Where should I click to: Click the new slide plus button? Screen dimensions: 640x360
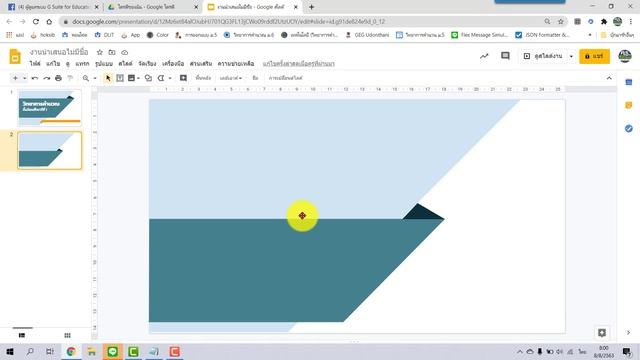(15, 78)
